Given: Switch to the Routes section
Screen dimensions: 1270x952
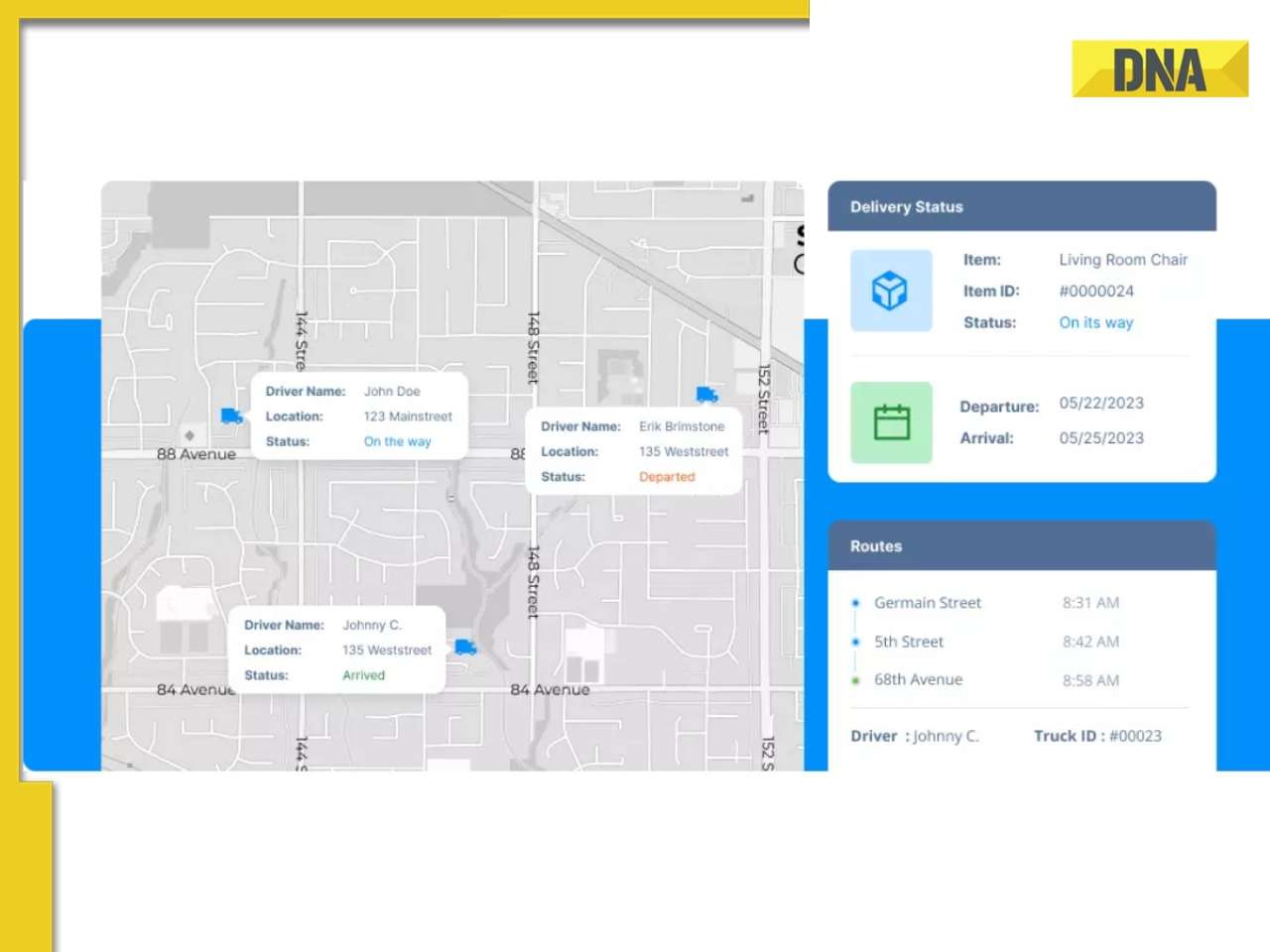Looking at the screenshot, I should (x=875, y=546).
